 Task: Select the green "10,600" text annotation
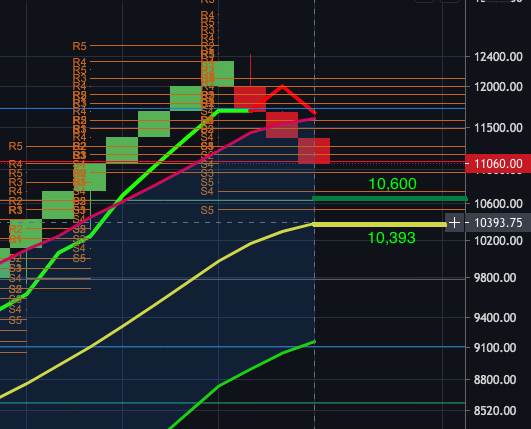point(392,184)
